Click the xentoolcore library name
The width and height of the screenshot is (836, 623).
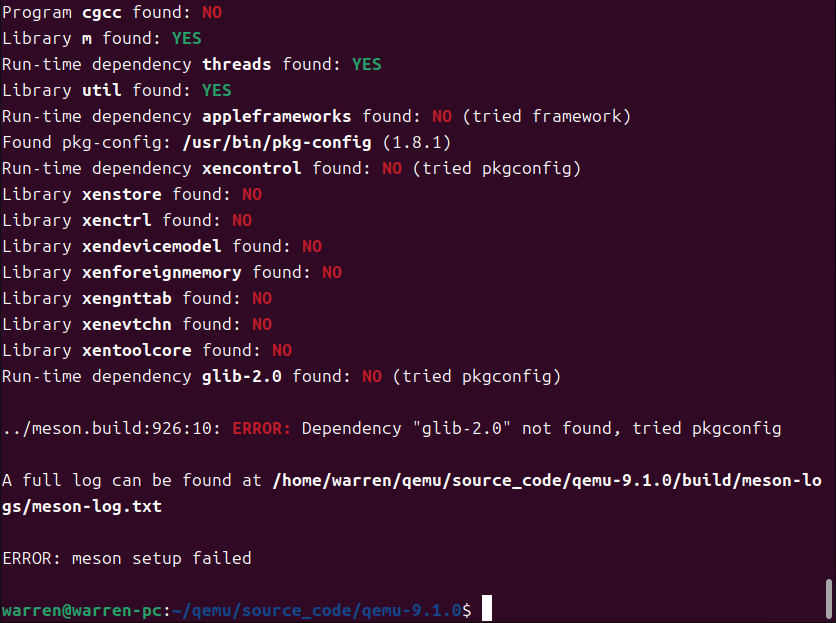136,350
